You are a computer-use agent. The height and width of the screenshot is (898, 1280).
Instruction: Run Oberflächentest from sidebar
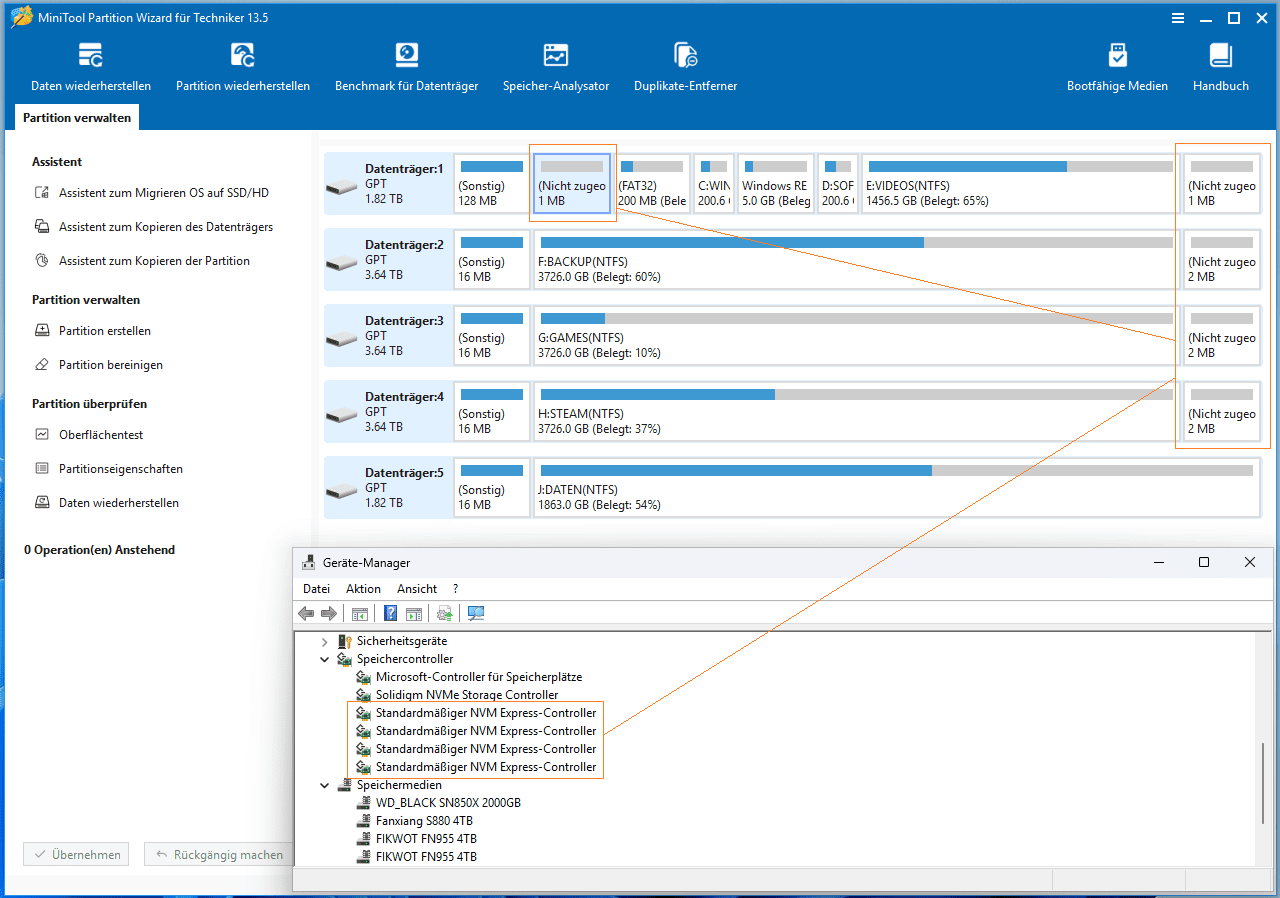(x=88, y=435)
